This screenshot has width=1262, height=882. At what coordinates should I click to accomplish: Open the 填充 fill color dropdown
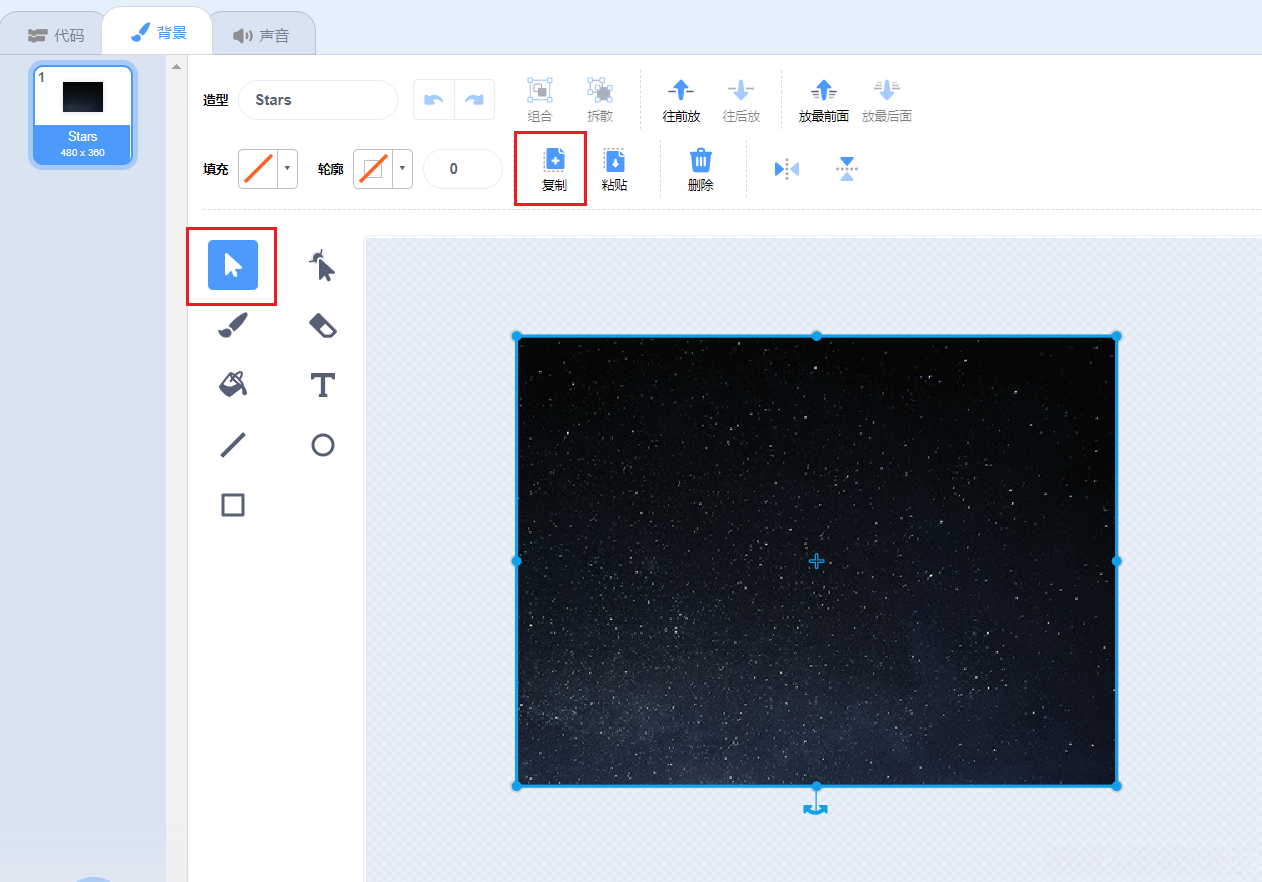click(x=268, y=169)
